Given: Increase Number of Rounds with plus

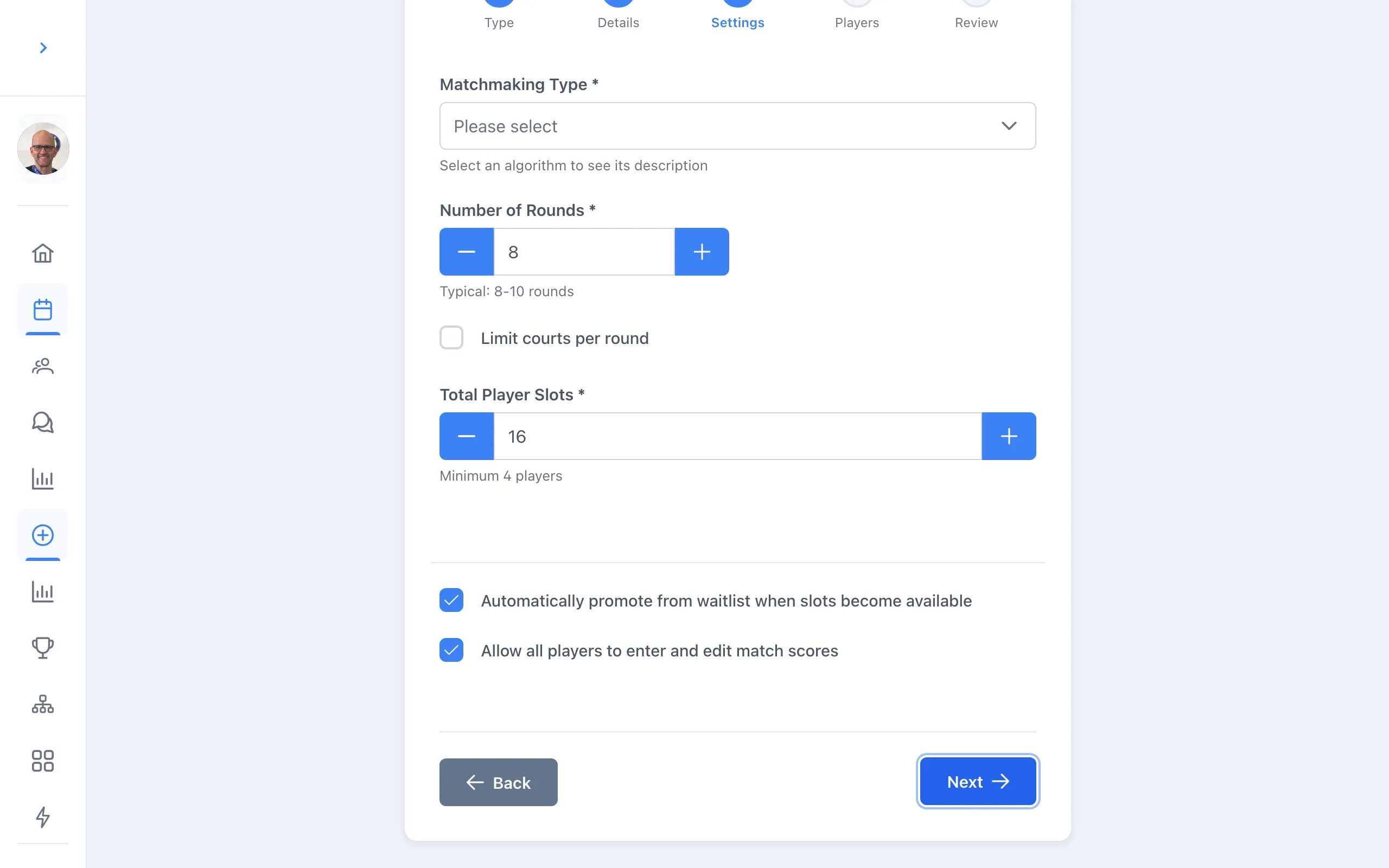Looking at the screenshot, I should pyautogui.click(x=702, y=251).
